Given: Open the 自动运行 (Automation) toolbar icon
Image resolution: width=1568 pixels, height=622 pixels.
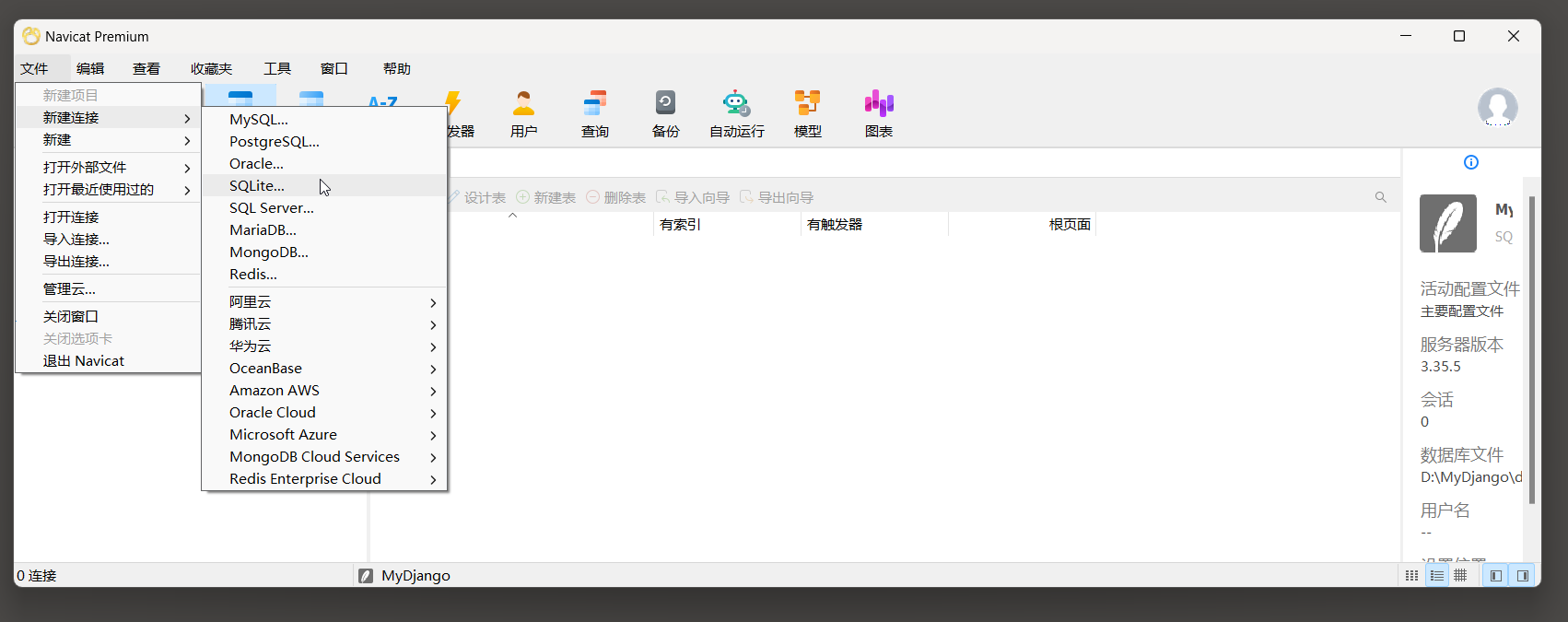Looking at the screenshot, I should click(x=737, y=114).
